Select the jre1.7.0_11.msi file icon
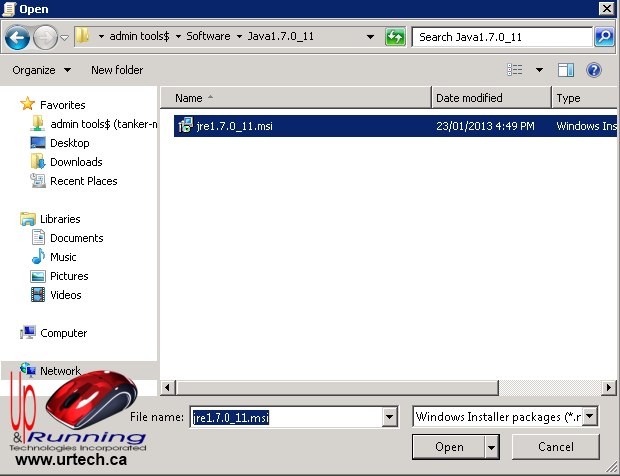Image resolution: width=620 pixels, height=476 pixels. point(185,126)
